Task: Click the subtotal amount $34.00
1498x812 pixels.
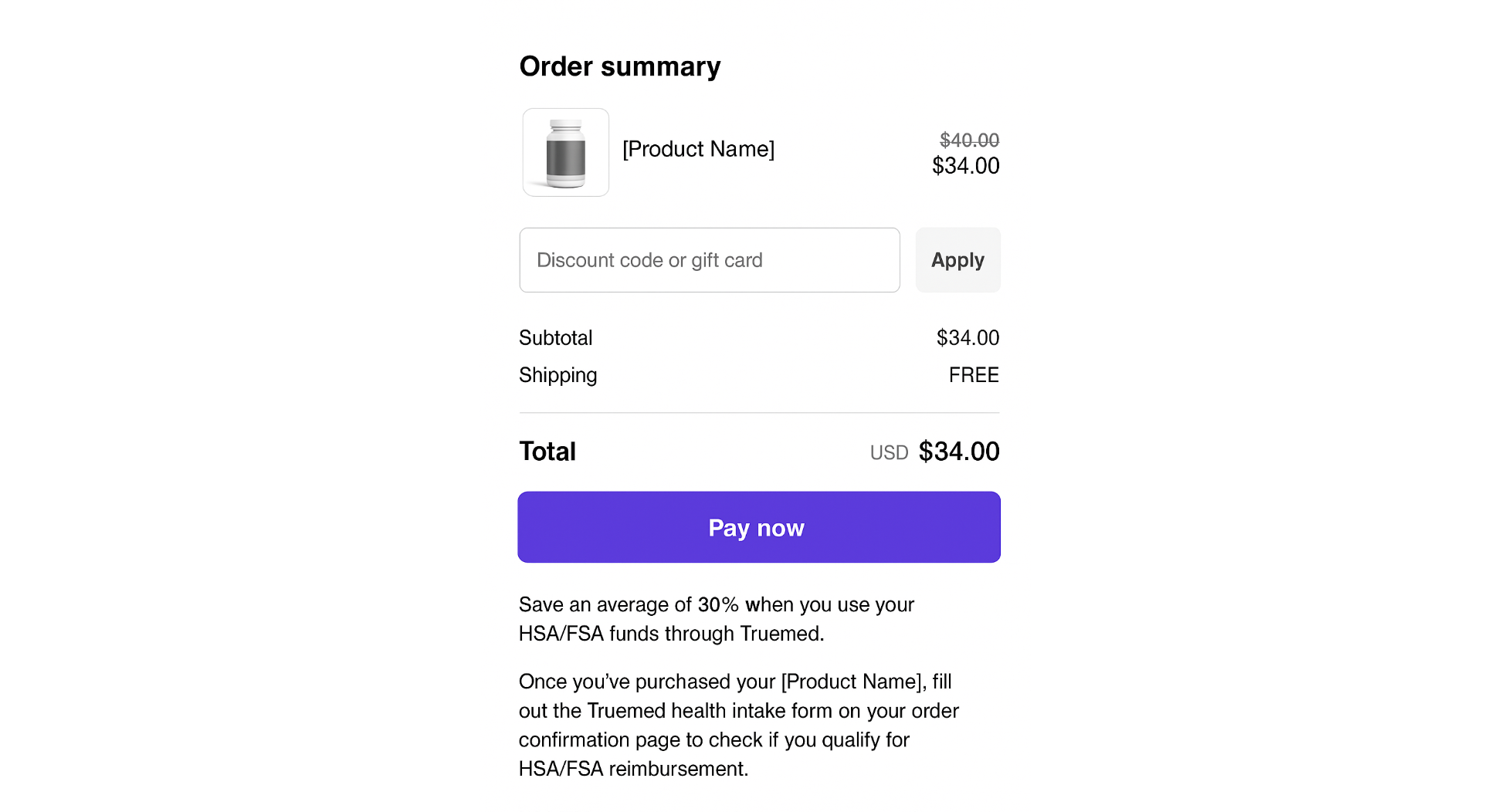Action: coord(968,338)
